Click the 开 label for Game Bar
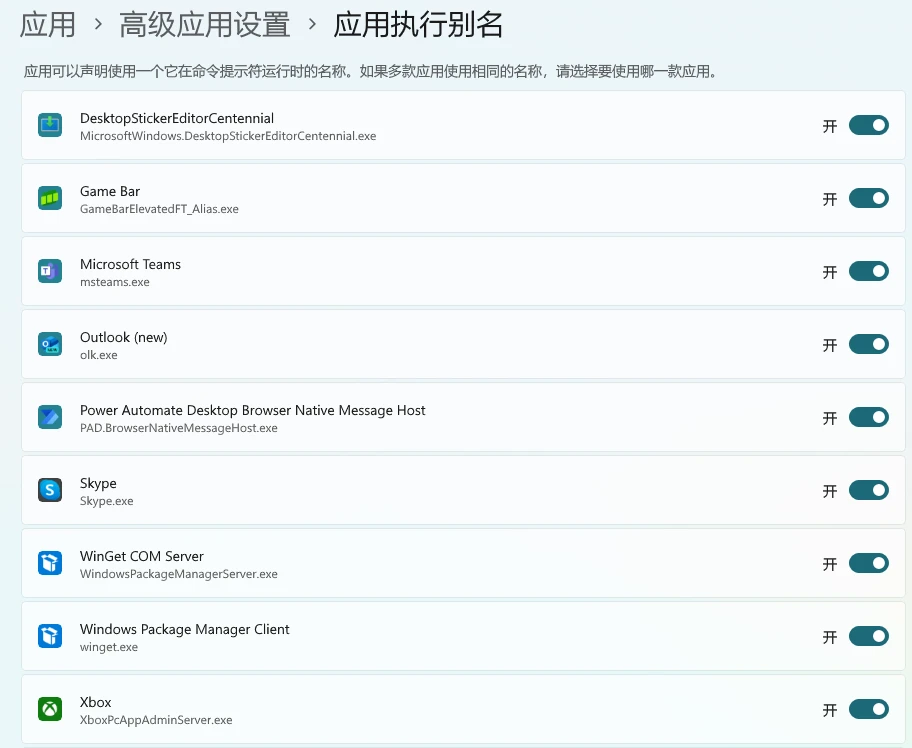This screenshot has width=912, height=748. point(829,200)
